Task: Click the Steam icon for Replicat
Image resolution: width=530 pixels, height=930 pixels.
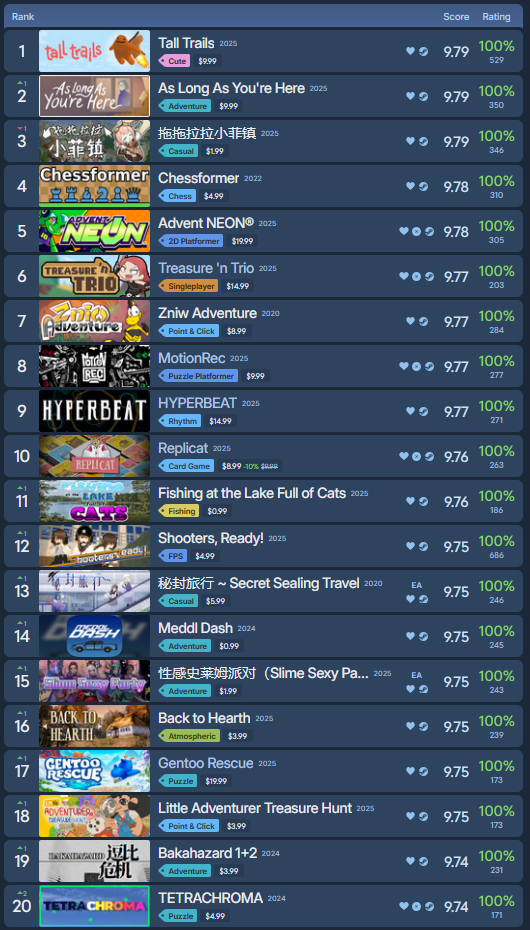Action: (x=429, y=456)
